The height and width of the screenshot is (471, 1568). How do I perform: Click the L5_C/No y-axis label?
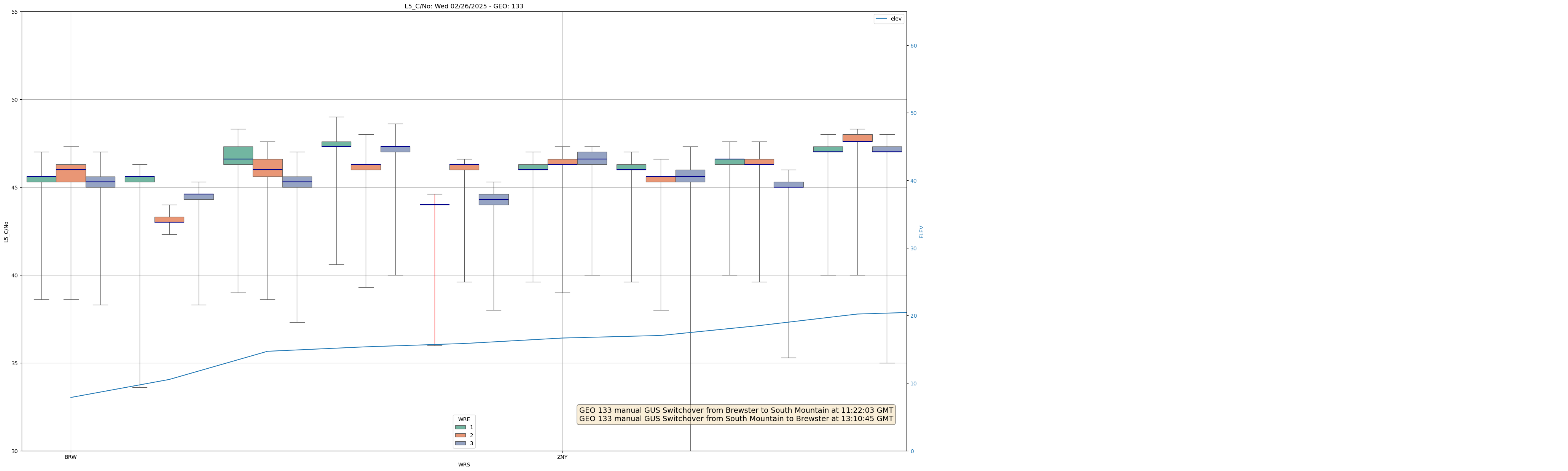click(6, 232)
